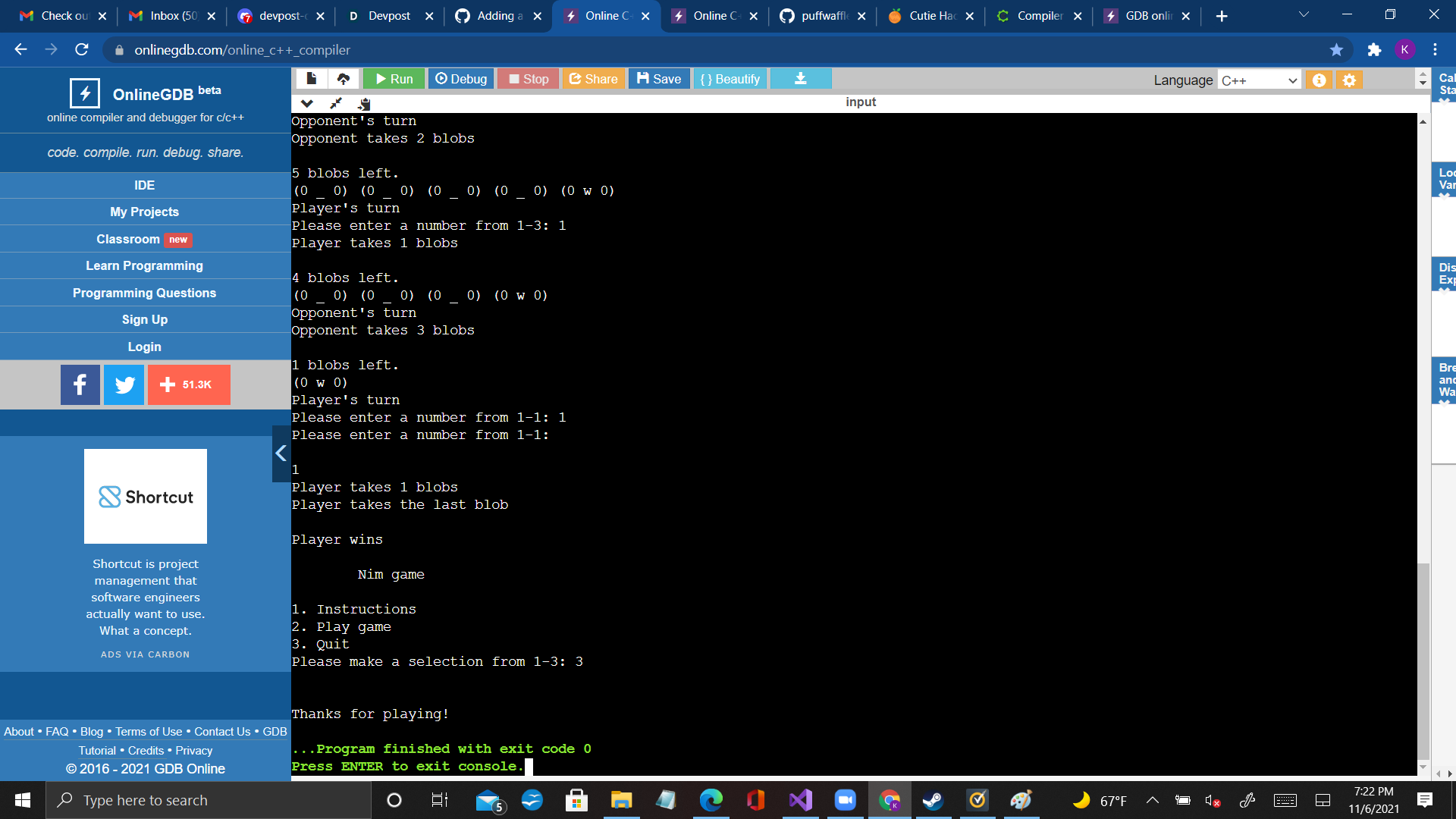Click the upload file cloud icon
This screenshot has height=819, width=1456.
(344, 79)
